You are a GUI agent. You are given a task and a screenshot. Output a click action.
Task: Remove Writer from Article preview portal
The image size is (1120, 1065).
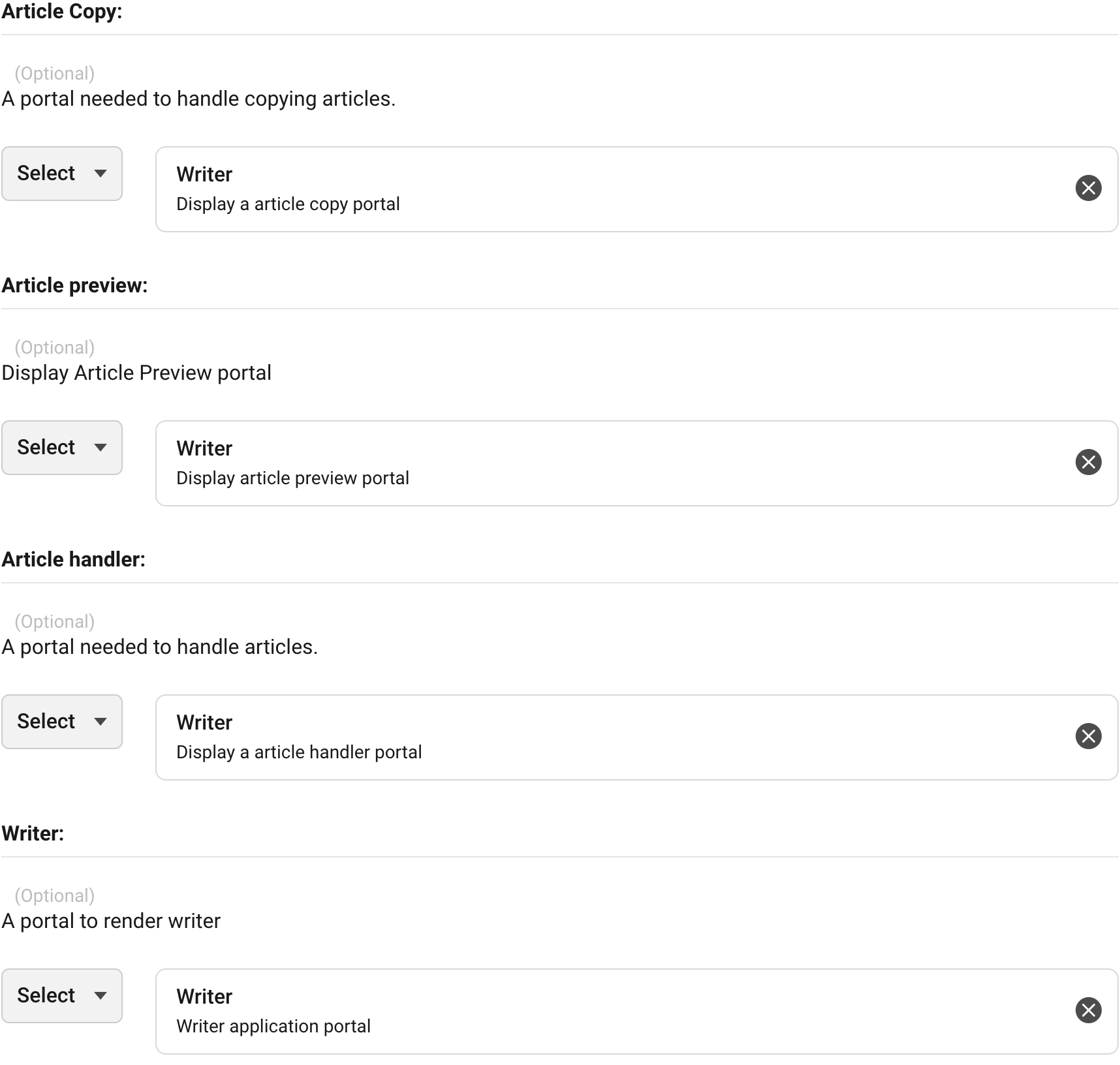[1088, 462]
